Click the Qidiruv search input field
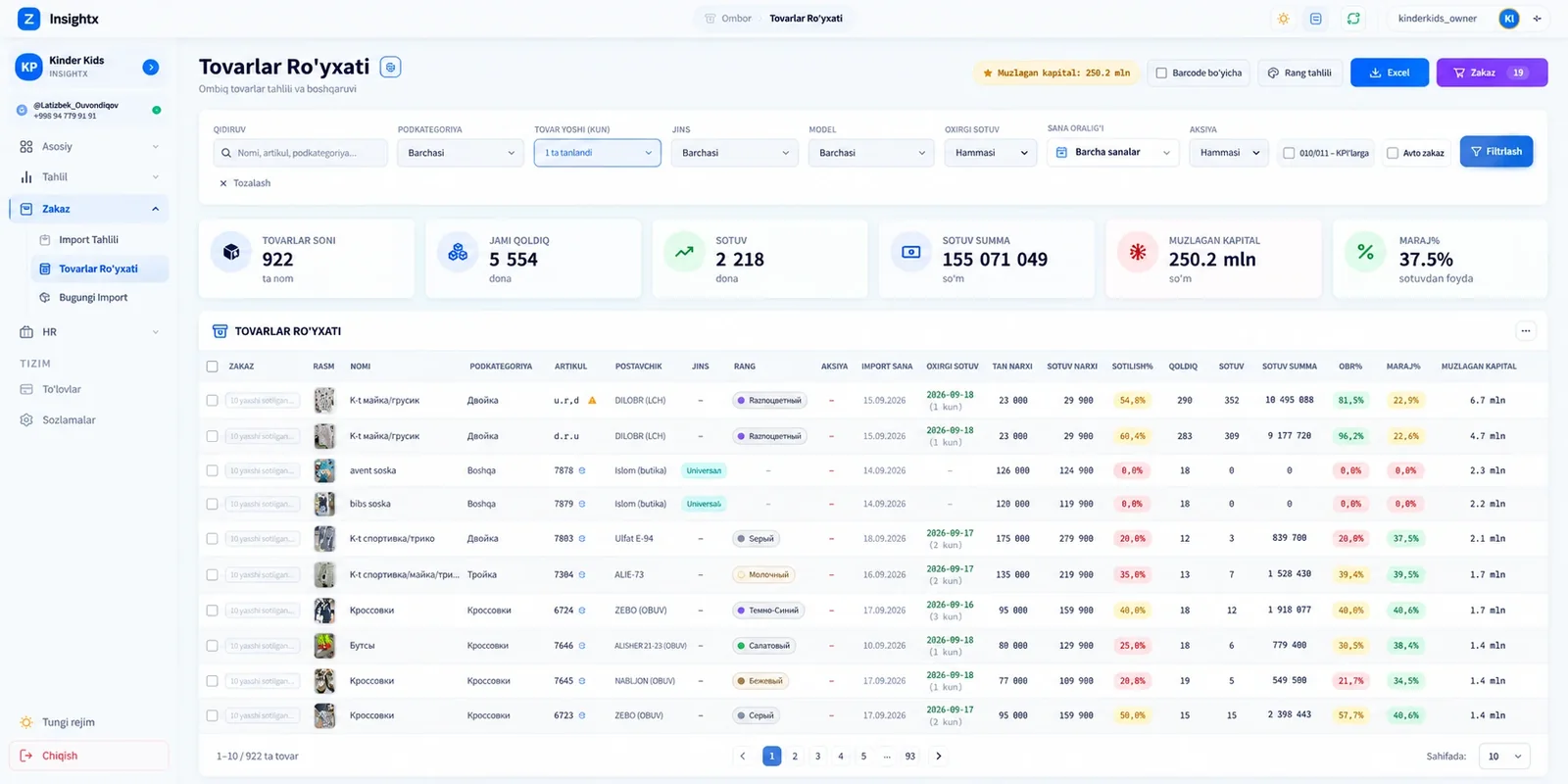The width and height of the screenshot is (1568, 784). [x=301, y=153]
